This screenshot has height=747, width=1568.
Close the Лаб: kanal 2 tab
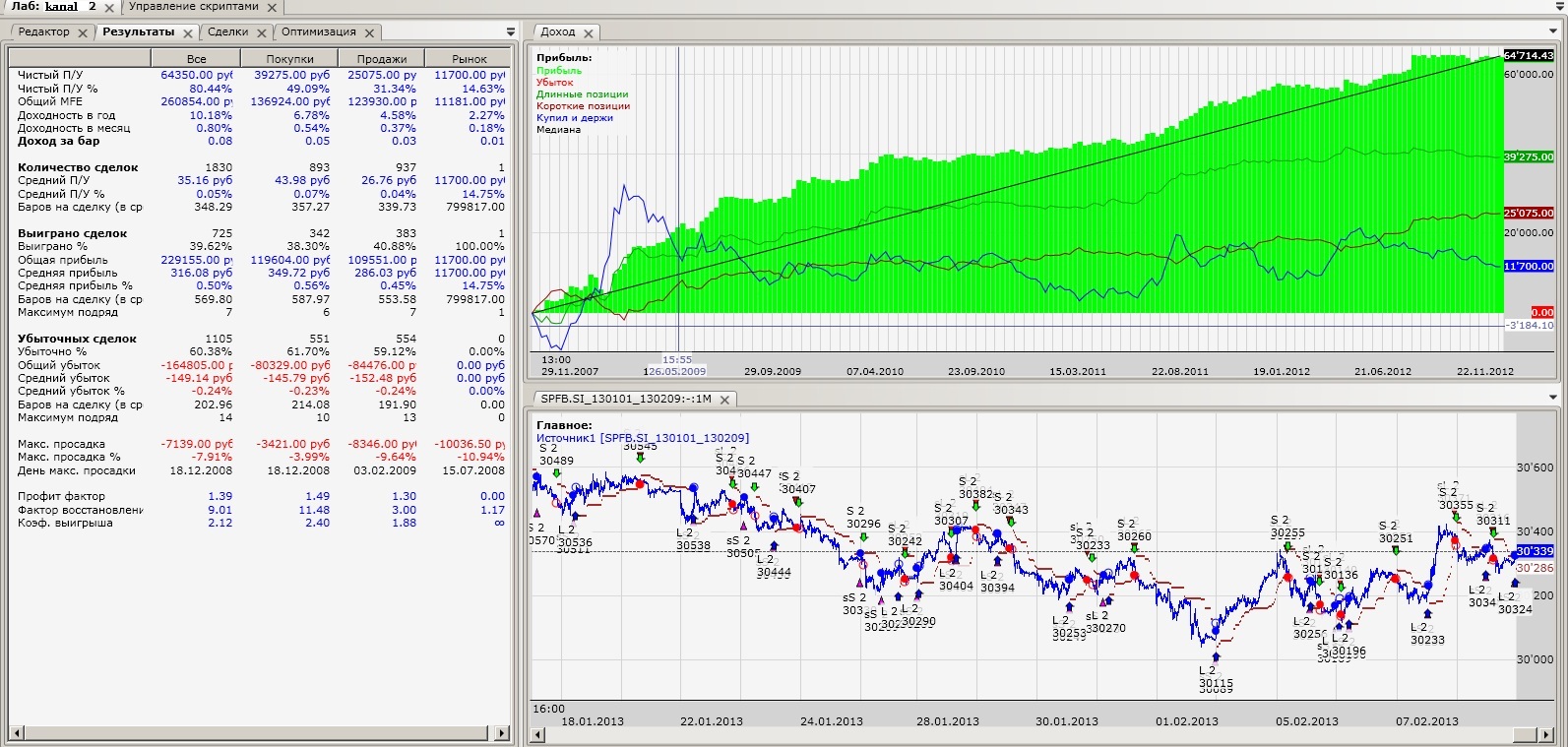tap(109, 7)
